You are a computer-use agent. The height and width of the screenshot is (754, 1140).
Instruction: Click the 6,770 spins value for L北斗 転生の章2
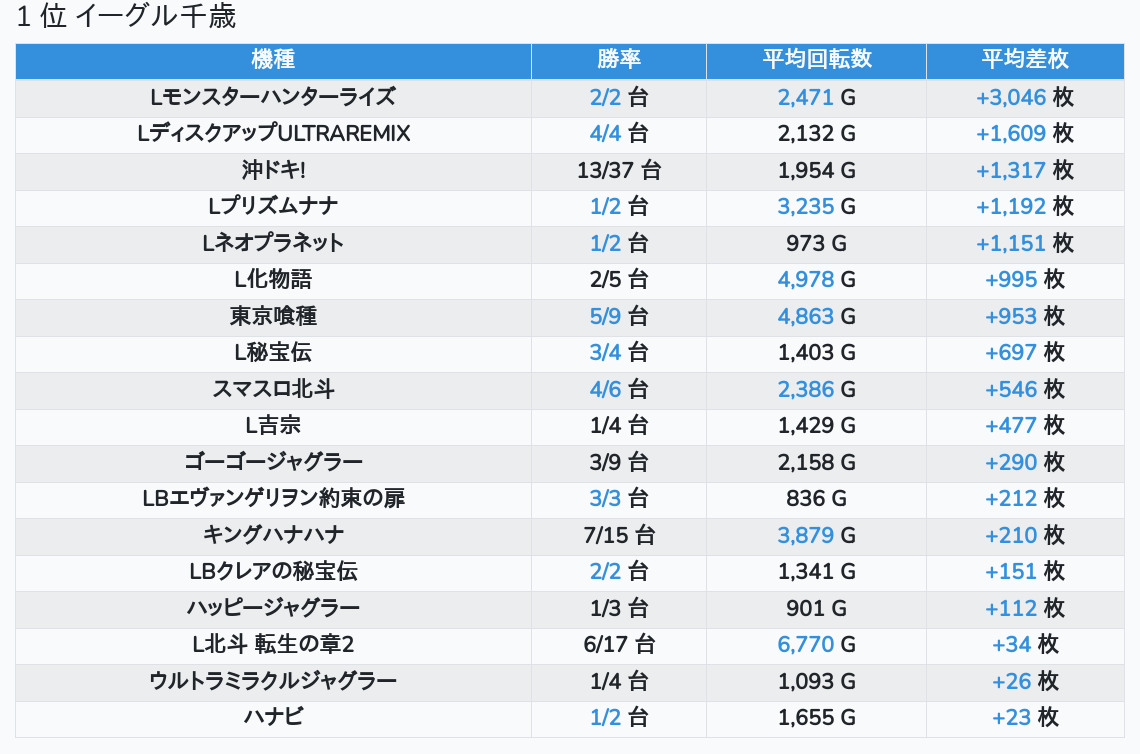(x=806, y=645)
